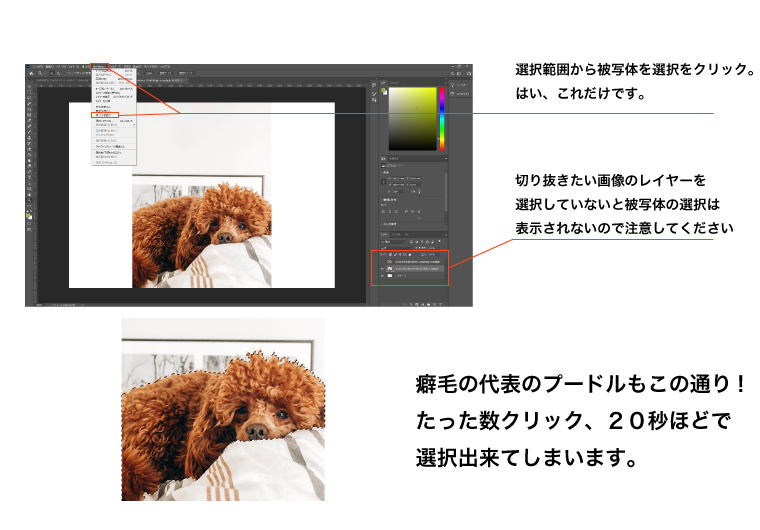
Task: Switch to the チャンネル tab
Action: pyautogui.click(x=396, y=235)
